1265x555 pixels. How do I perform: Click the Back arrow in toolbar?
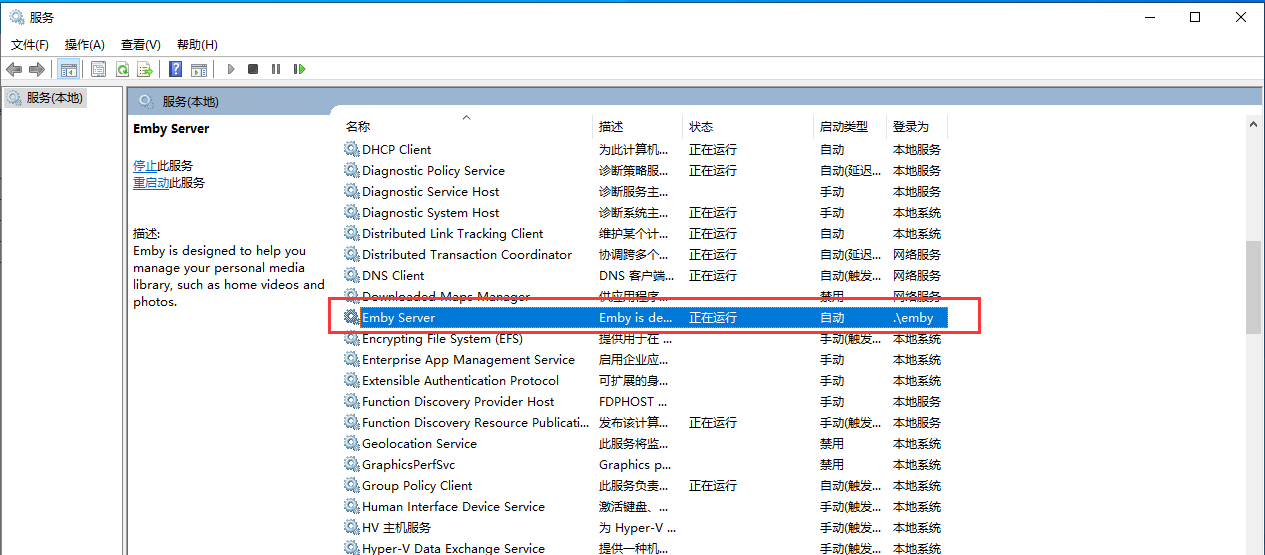click(x=14, y=69)
